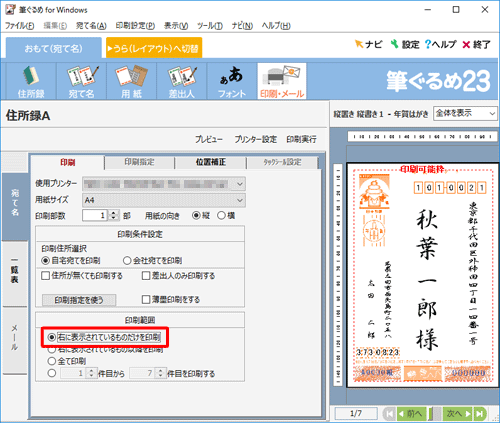Click the 終了 exit icon

pos(476,44)
